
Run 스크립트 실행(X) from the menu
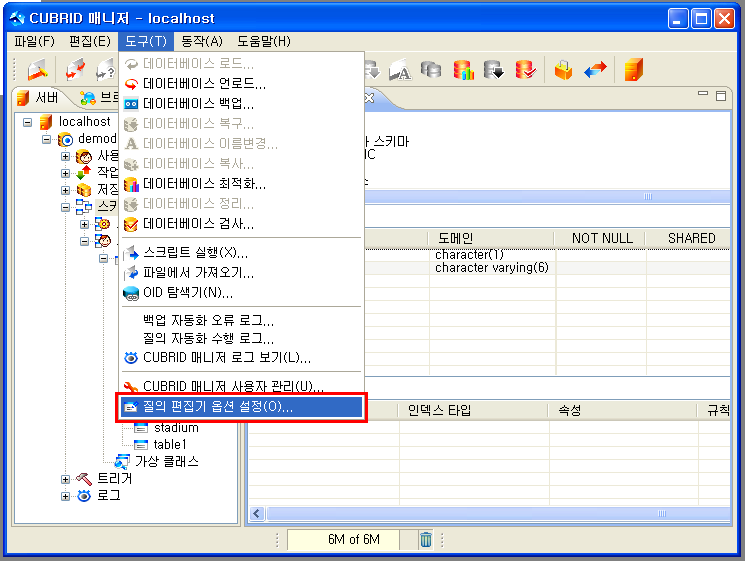[x=195, y=252]
